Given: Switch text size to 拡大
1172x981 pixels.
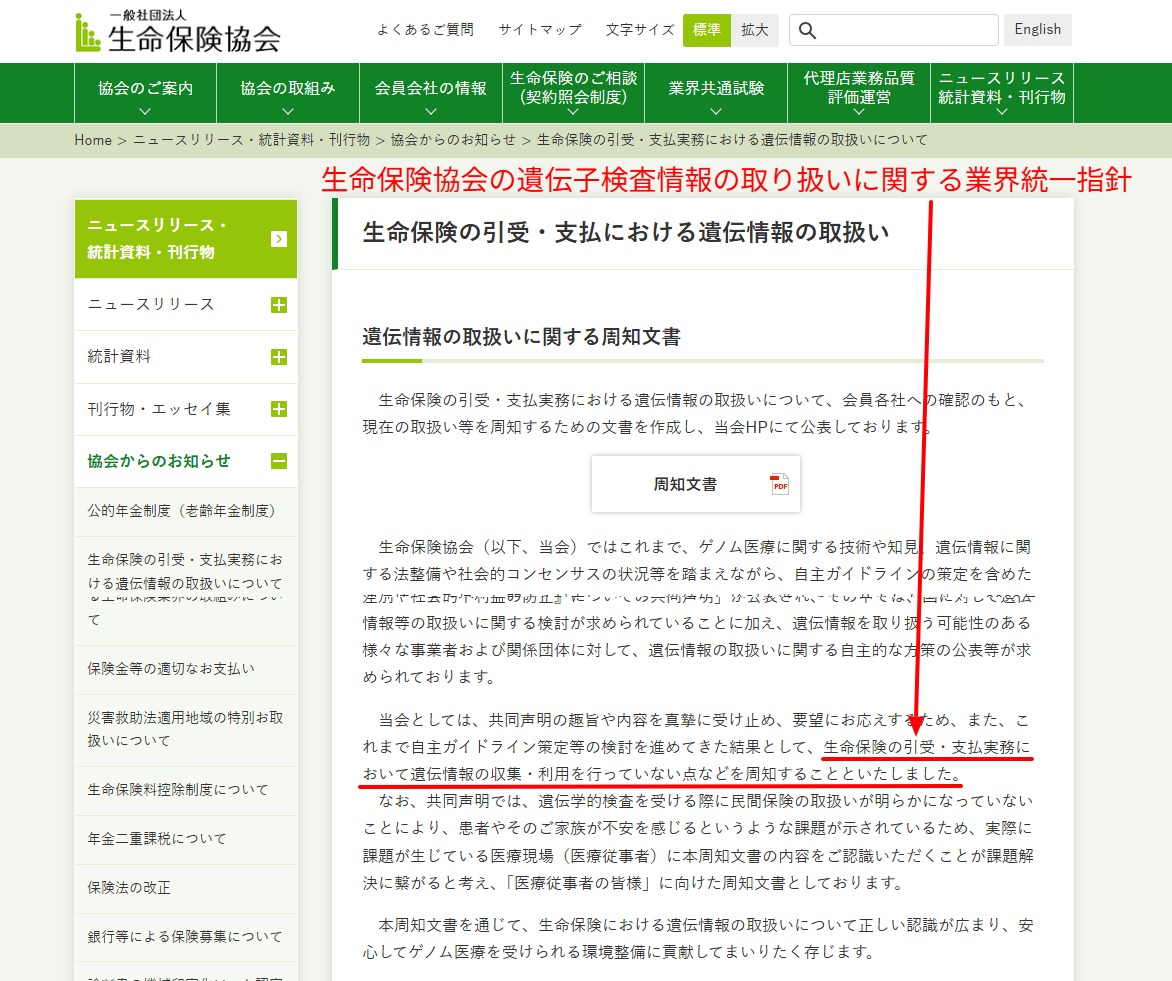Looking at the screenshot, I should tap(755, 30).
